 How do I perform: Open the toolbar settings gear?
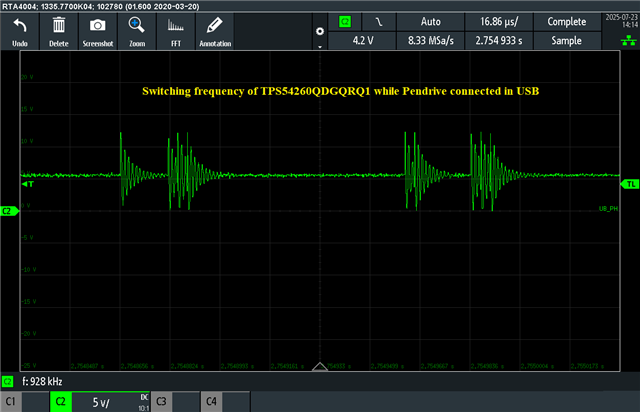point(320,31)
